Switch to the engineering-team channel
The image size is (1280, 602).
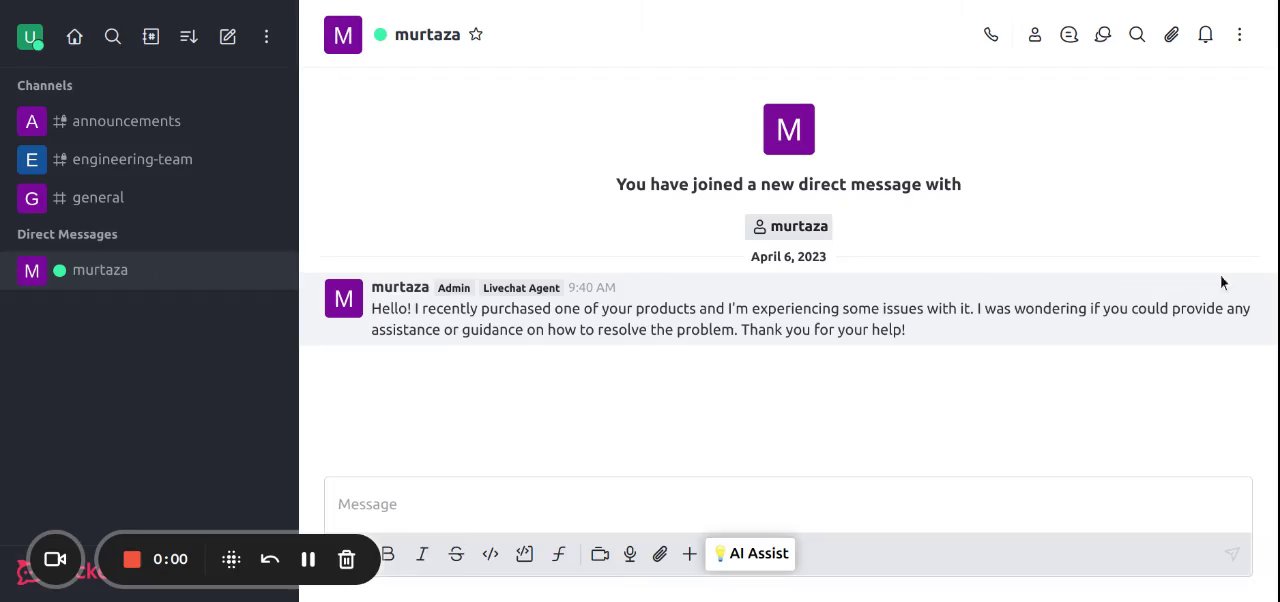point(132,160)
